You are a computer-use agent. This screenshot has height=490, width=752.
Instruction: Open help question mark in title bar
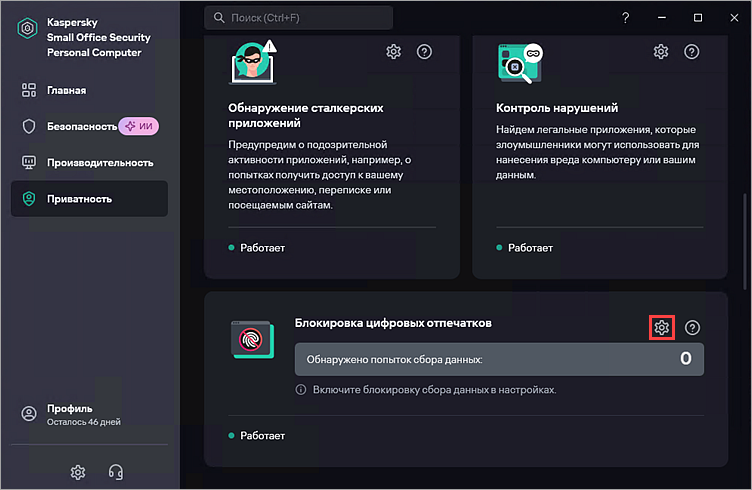pyautogui.click(x=625, y=18)
